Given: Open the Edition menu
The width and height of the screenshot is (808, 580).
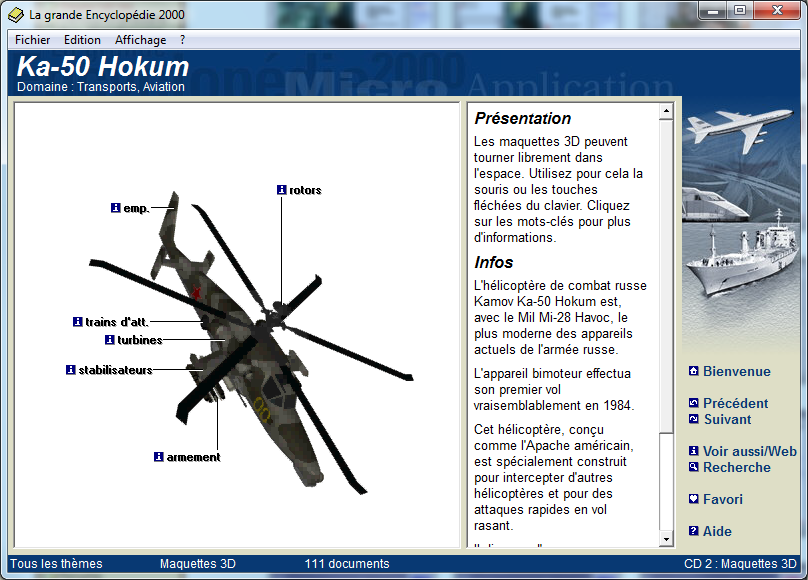Looking at the screenshot, I should coord(82,40).
